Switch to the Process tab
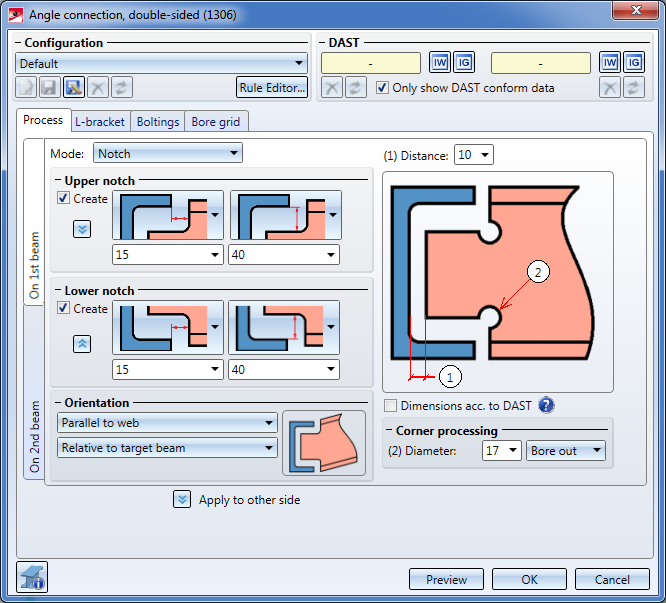 coord(43,120)
